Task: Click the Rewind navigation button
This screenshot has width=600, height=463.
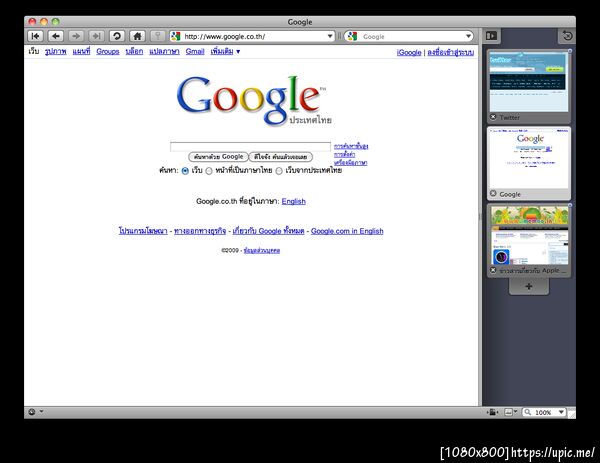Action: click(x=35, y=36)
